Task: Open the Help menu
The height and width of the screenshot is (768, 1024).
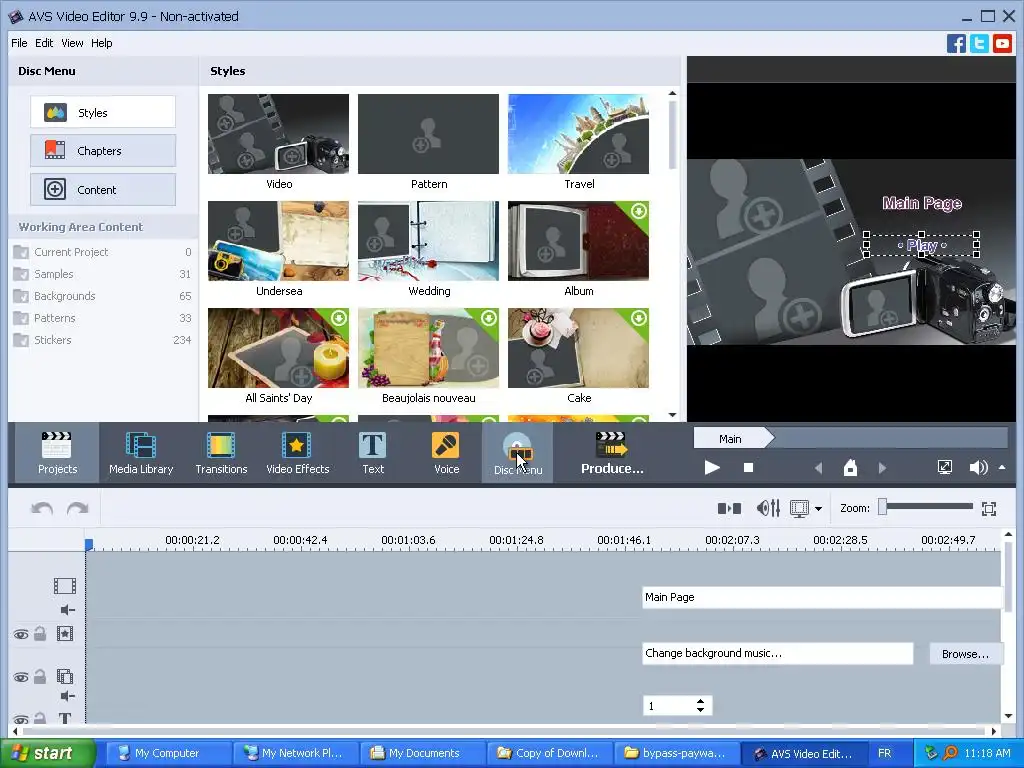Action: (x=101, y=43)
